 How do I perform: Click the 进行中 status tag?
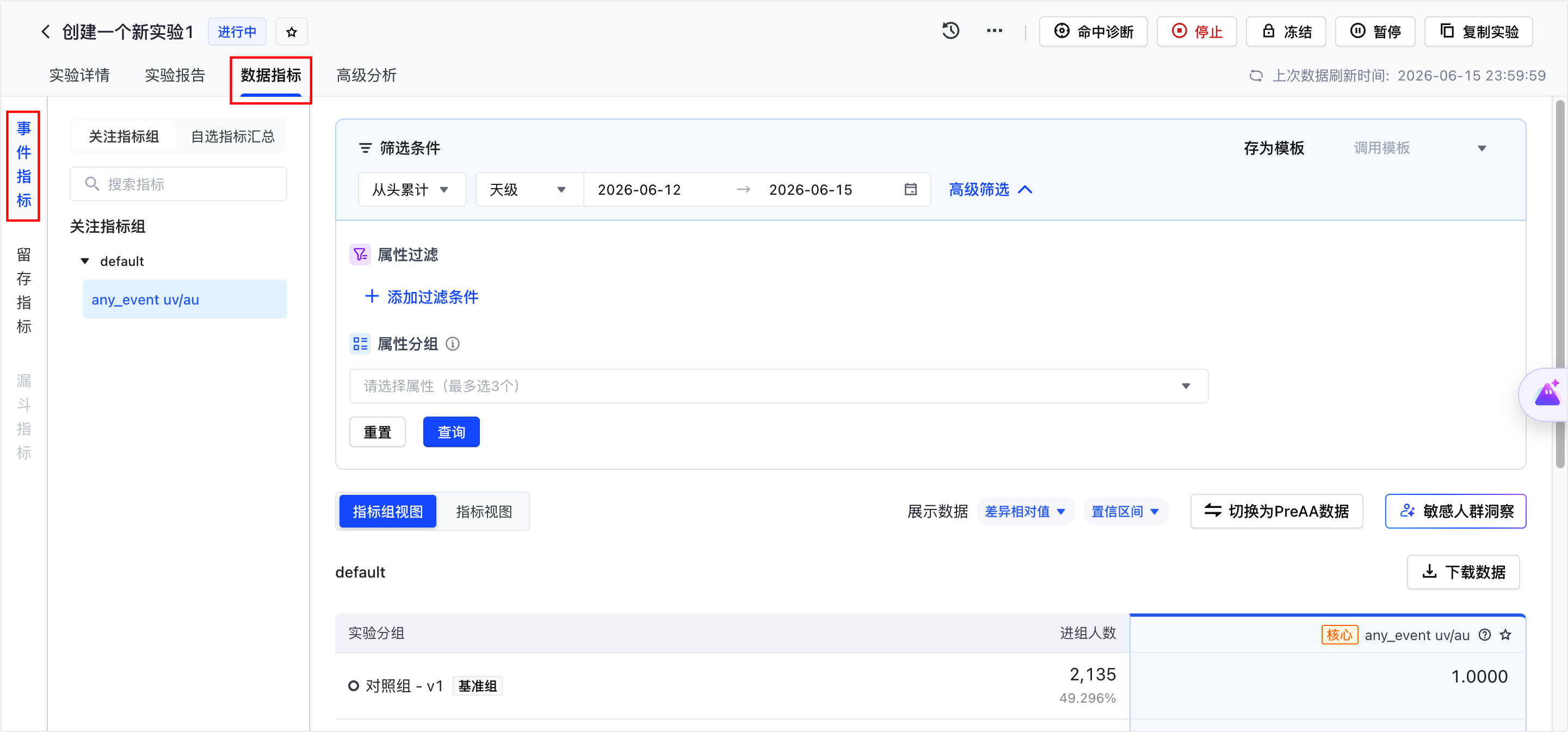click(237, 32)
